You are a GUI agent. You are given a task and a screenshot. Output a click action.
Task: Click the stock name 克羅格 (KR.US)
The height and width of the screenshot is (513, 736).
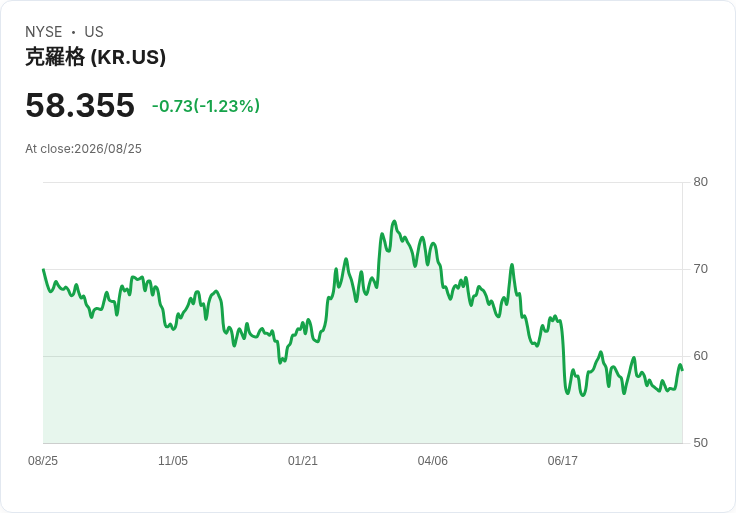(95, 57)
